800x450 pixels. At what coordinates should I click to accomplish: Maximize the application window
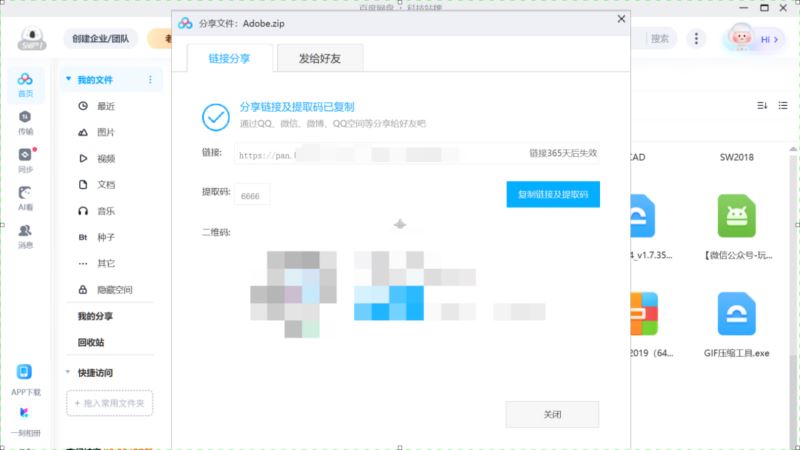(x=764, y=8)
